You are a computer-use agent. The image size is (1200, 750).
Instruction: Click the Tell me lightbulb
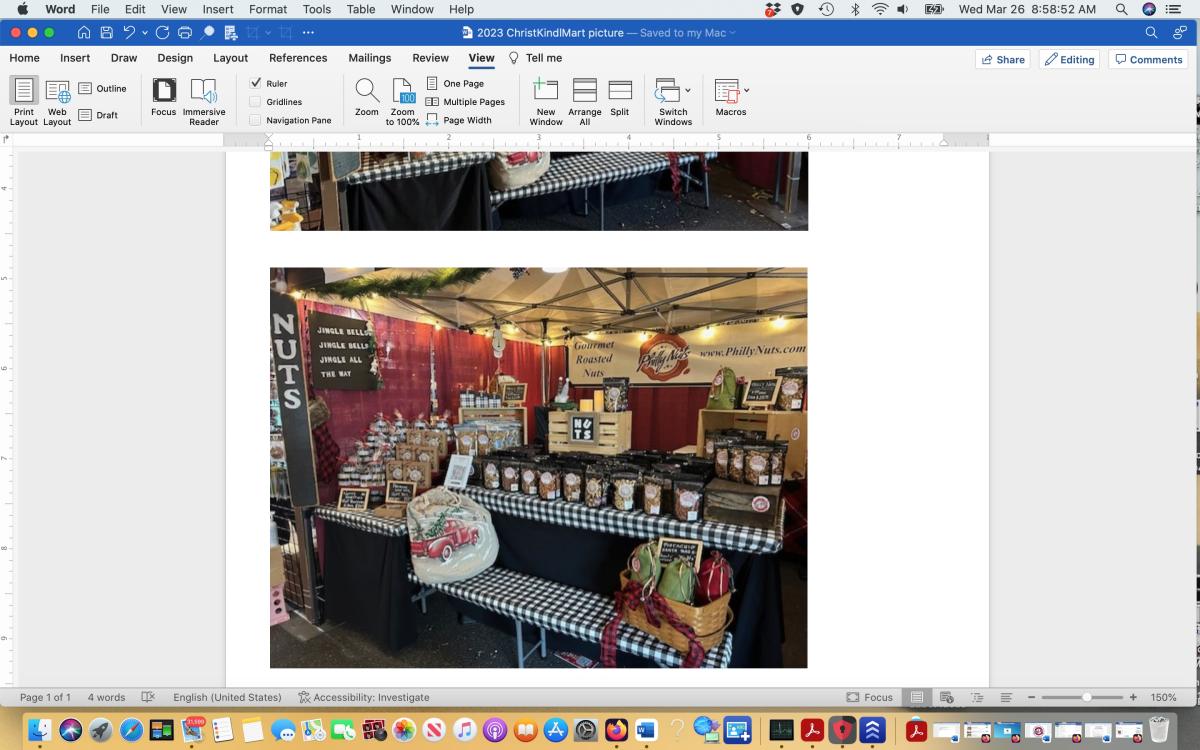(514, 58)
